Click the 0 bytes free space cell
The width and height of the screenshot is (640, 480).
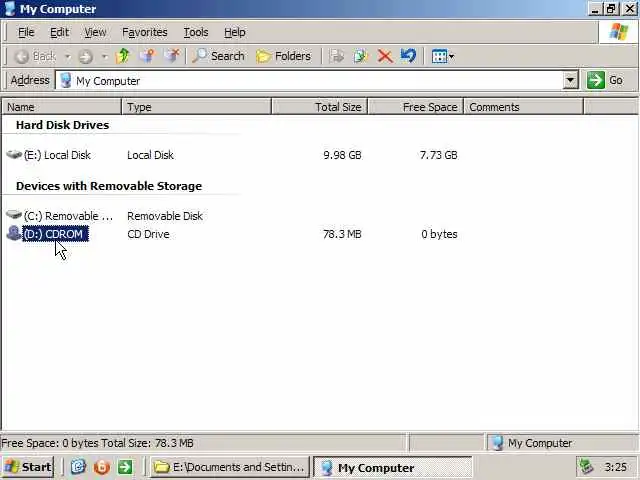click(x=439, y=234)
